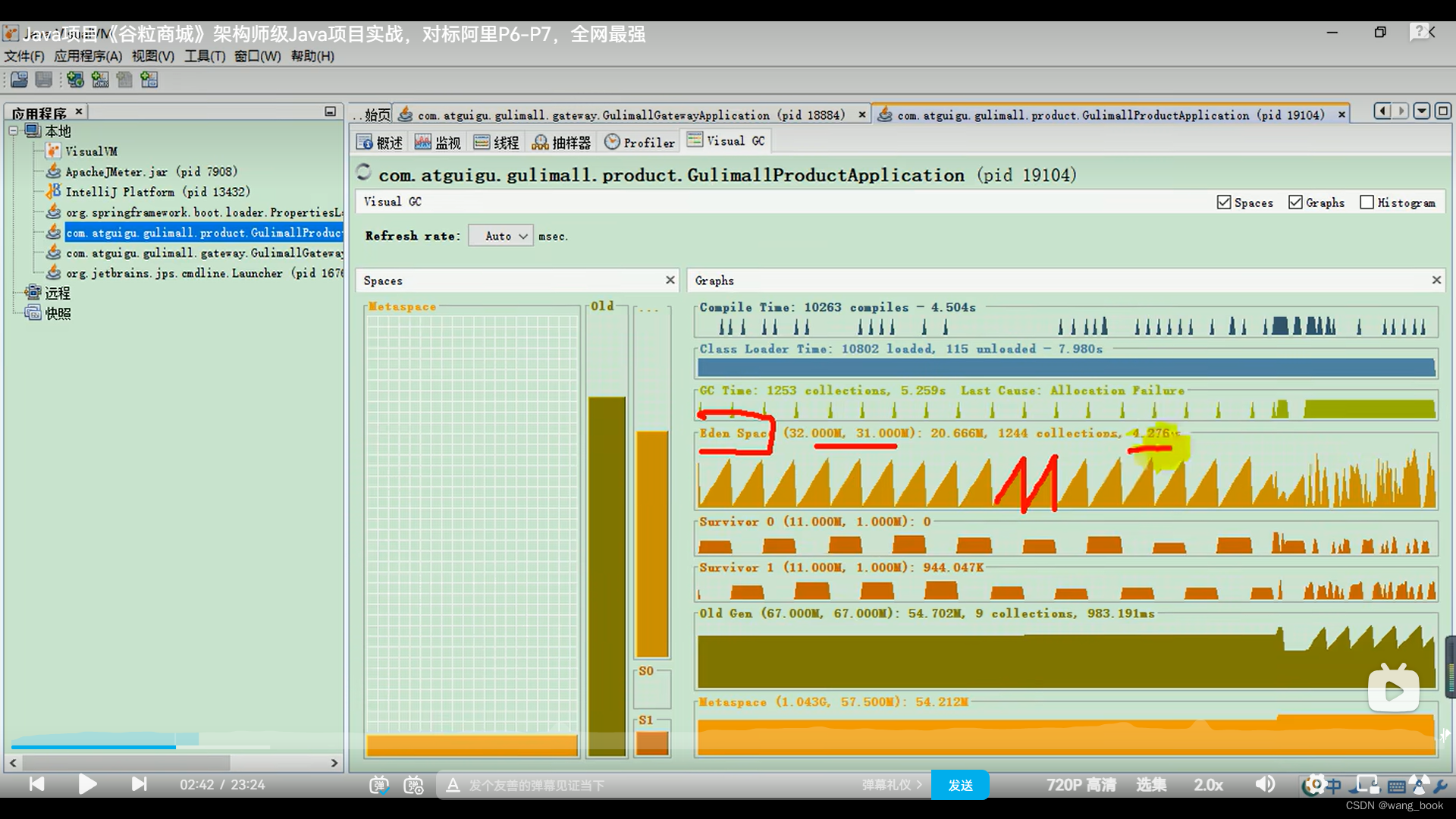Minimize the 应用程序 panel

tap(330, 111)
